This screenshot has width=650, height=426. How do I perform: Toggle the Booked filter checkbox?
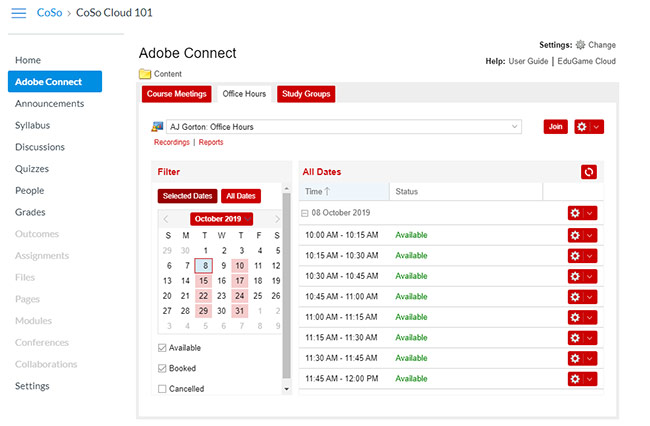[162, 368]
